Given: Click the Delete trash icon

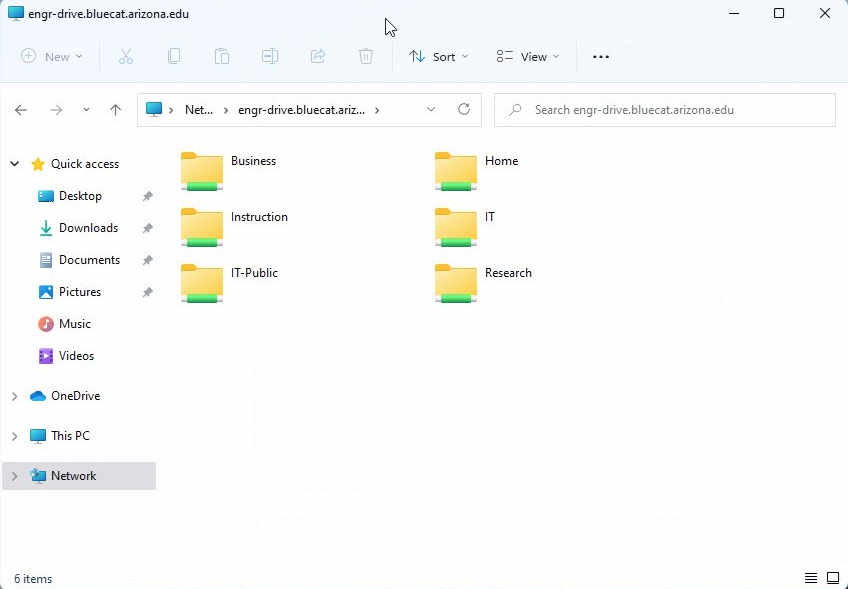Looking at the screenshot, I should [x=366, y=57].
